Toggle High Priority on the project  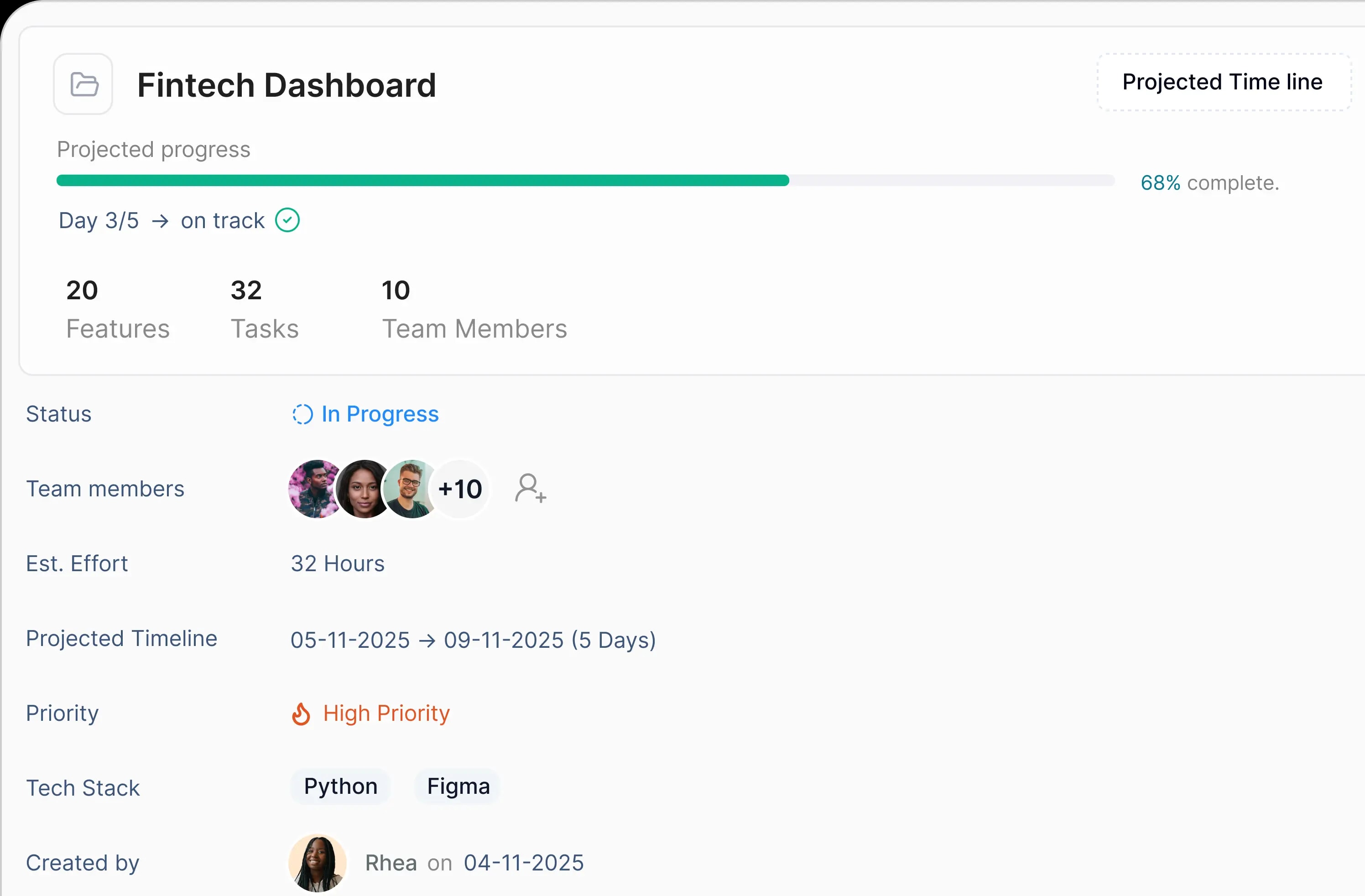click(x=386, y=713)
